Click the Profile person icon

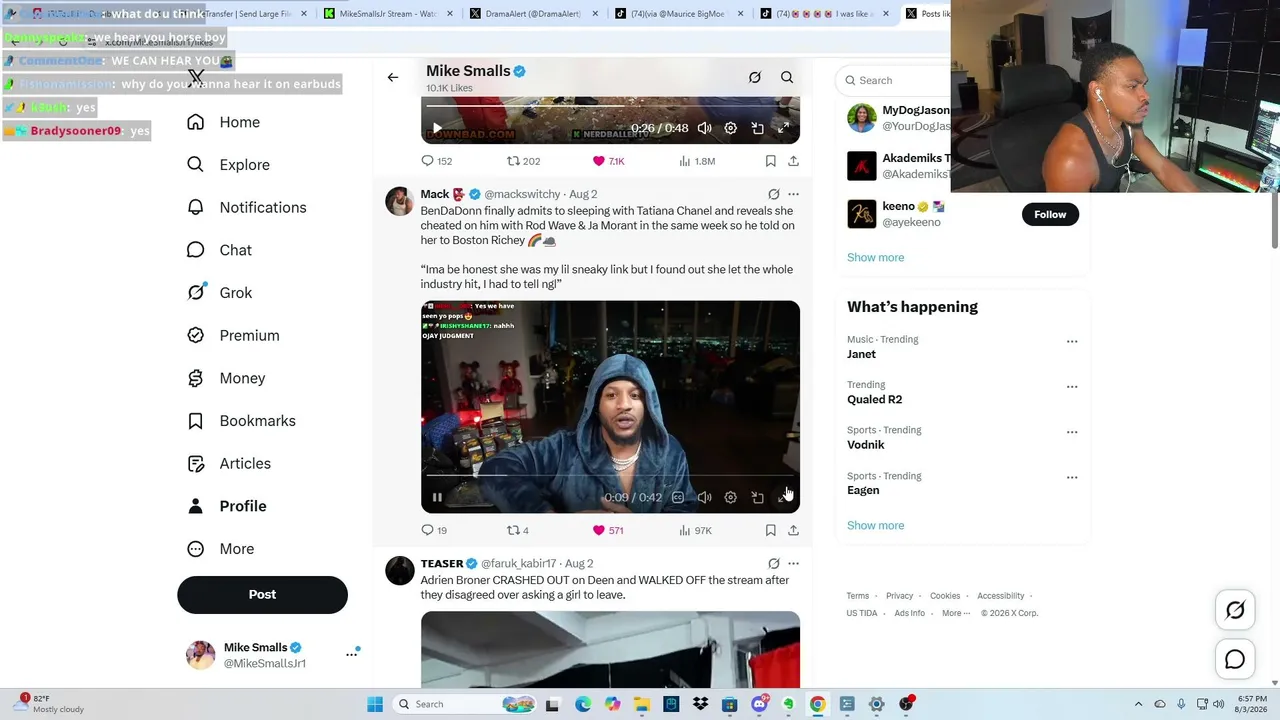coord(196,506)
